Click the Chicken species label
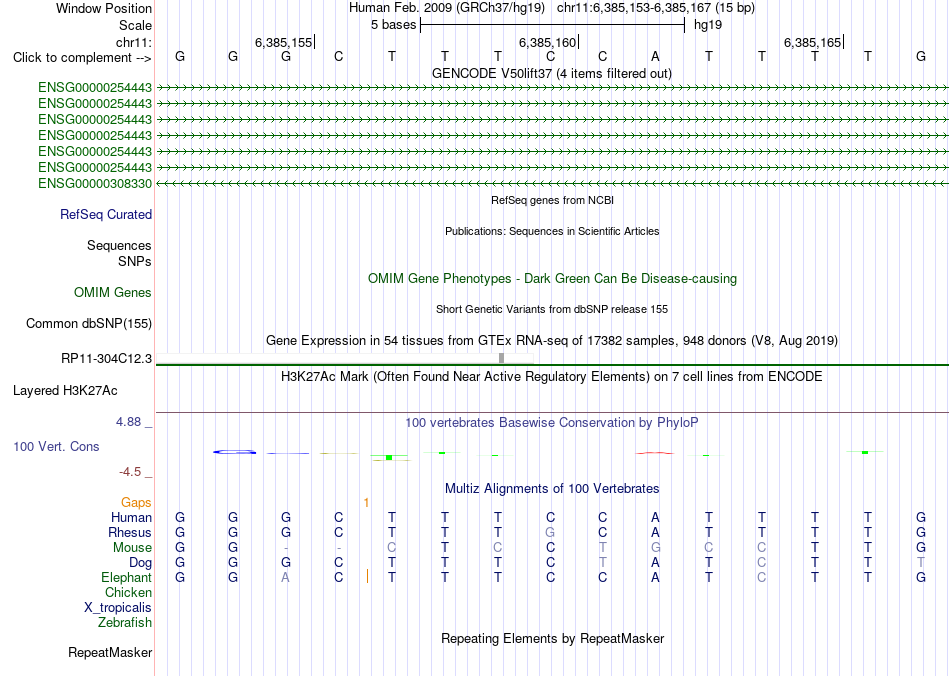This screenshot has height=676, width=950. point(128,592)
